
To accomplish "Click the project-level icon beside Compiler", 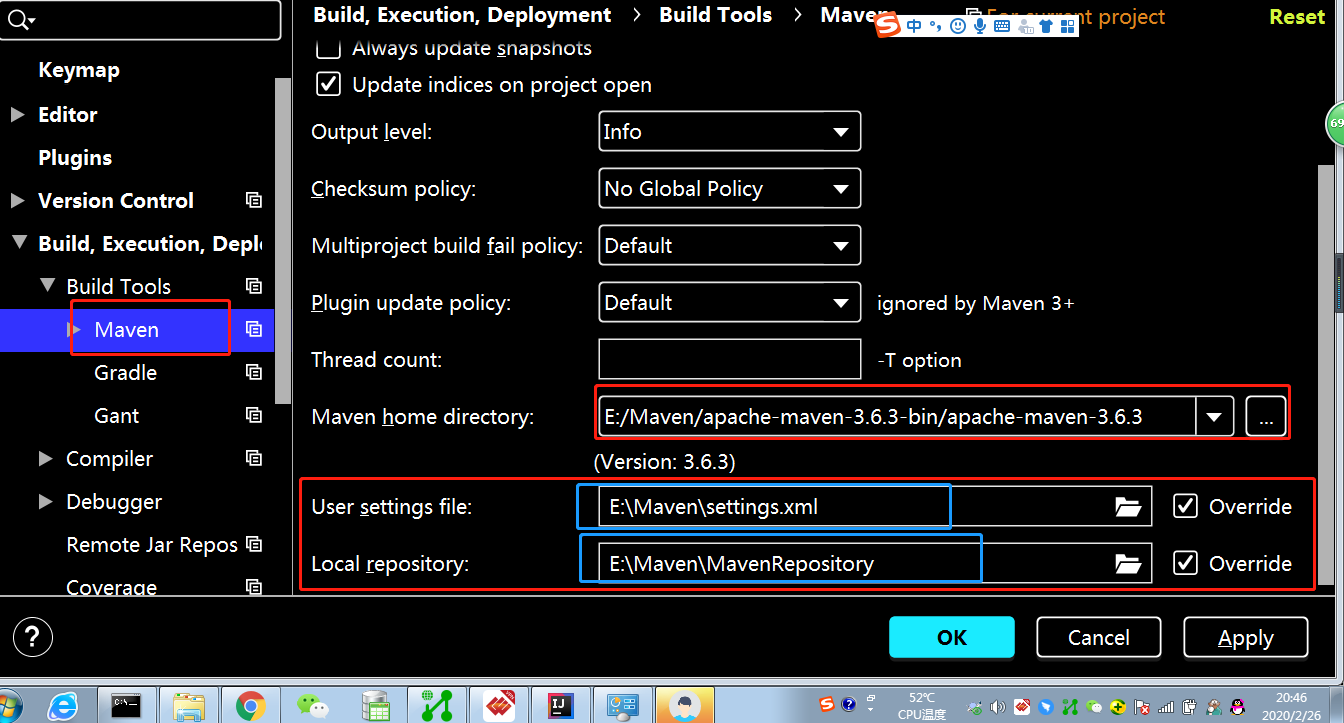I will coord(254,458).
